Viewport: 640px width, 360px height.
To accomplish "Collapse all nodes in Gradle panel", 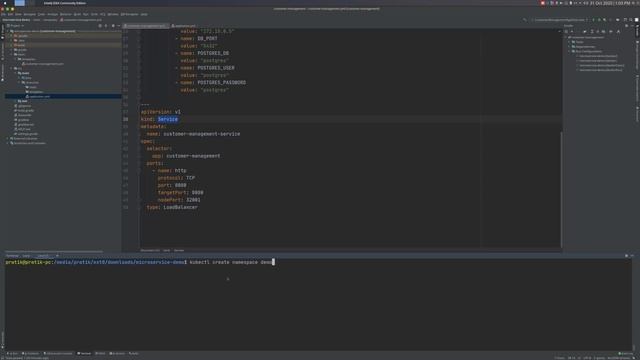I will [598, 31].
